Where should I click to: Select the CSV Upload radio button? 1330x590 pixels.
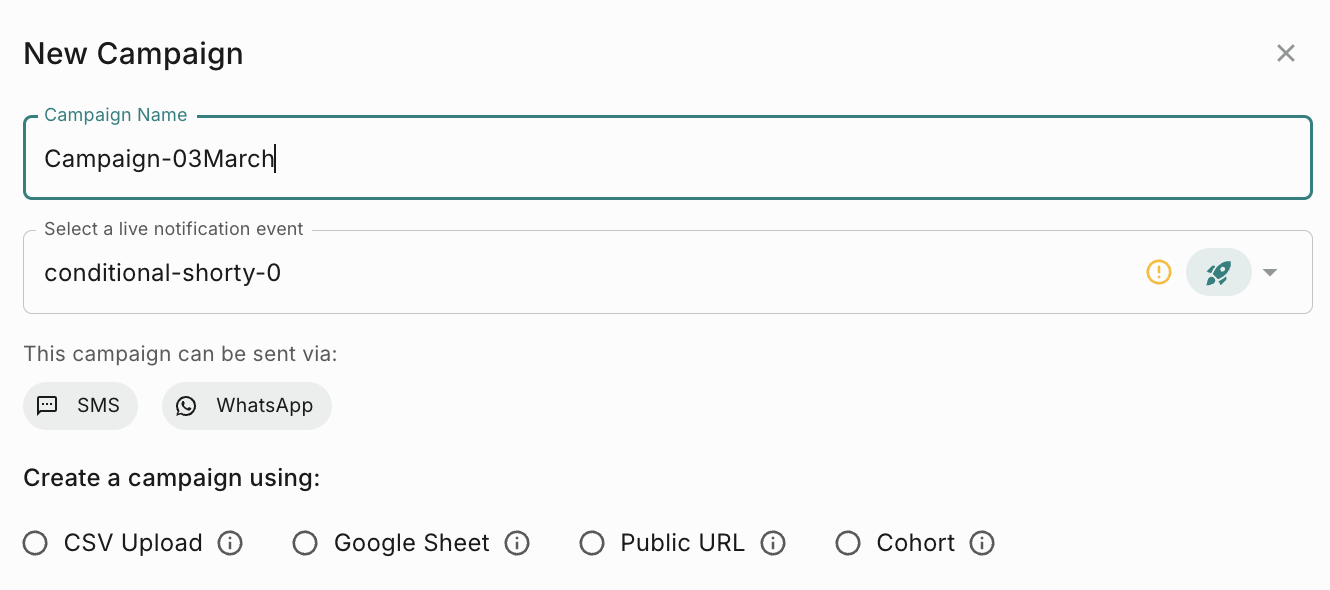(x=36, y=543)
